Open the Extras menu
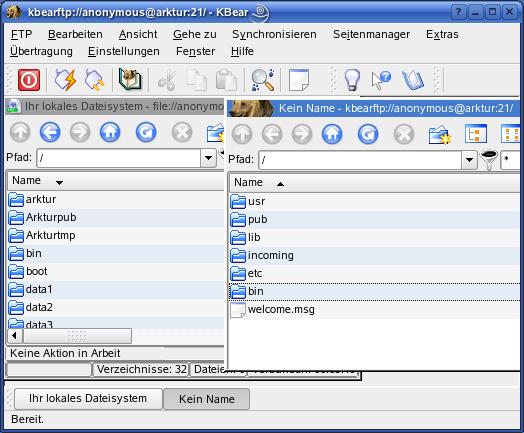The height and width of the screenshot is (433, 524). tap(442, 34)
